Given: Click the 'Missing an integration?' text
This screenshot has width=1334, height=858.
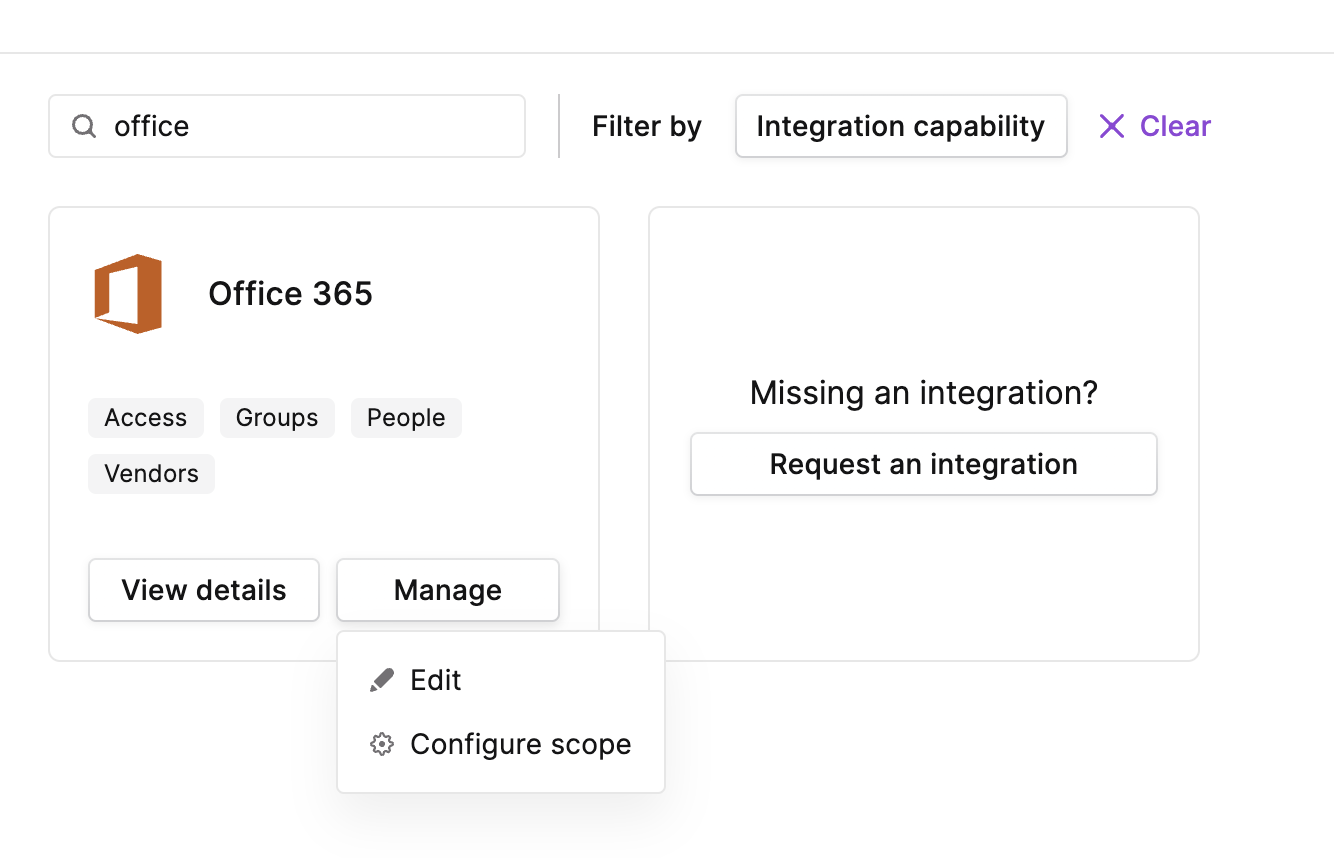Looking at the screenshot, I should [924, 393].
